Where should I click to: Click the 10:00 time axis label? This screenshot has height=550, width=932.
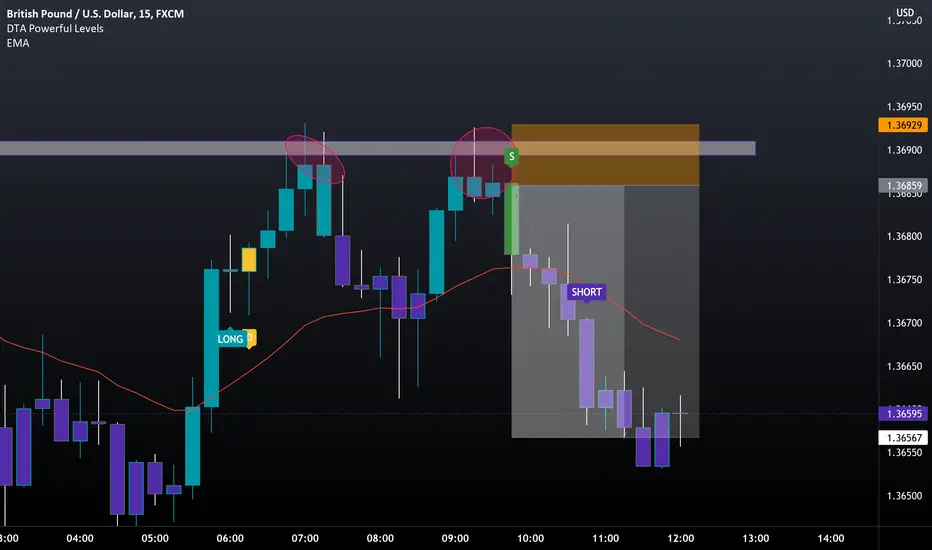pos(530,538)
